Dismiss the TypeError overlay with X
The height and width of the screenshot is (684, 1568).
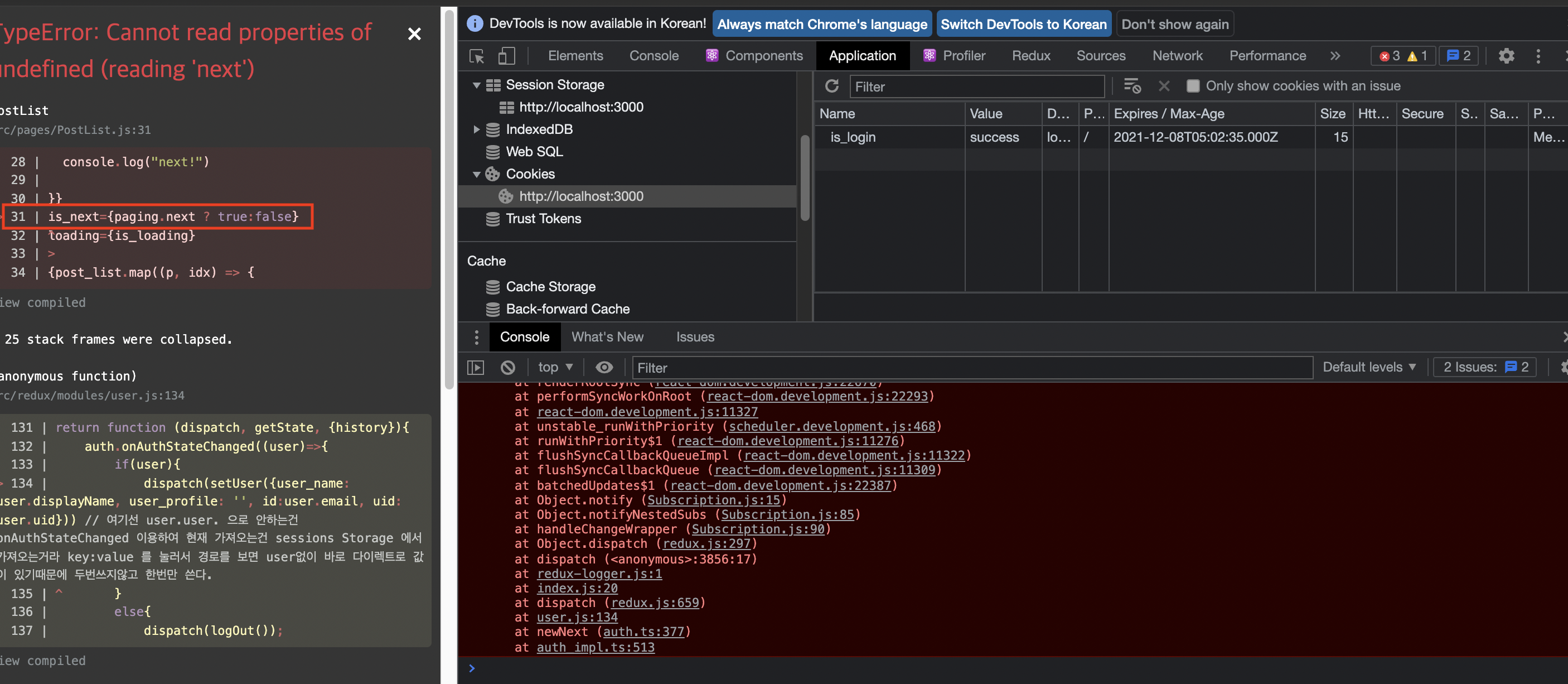414,33
